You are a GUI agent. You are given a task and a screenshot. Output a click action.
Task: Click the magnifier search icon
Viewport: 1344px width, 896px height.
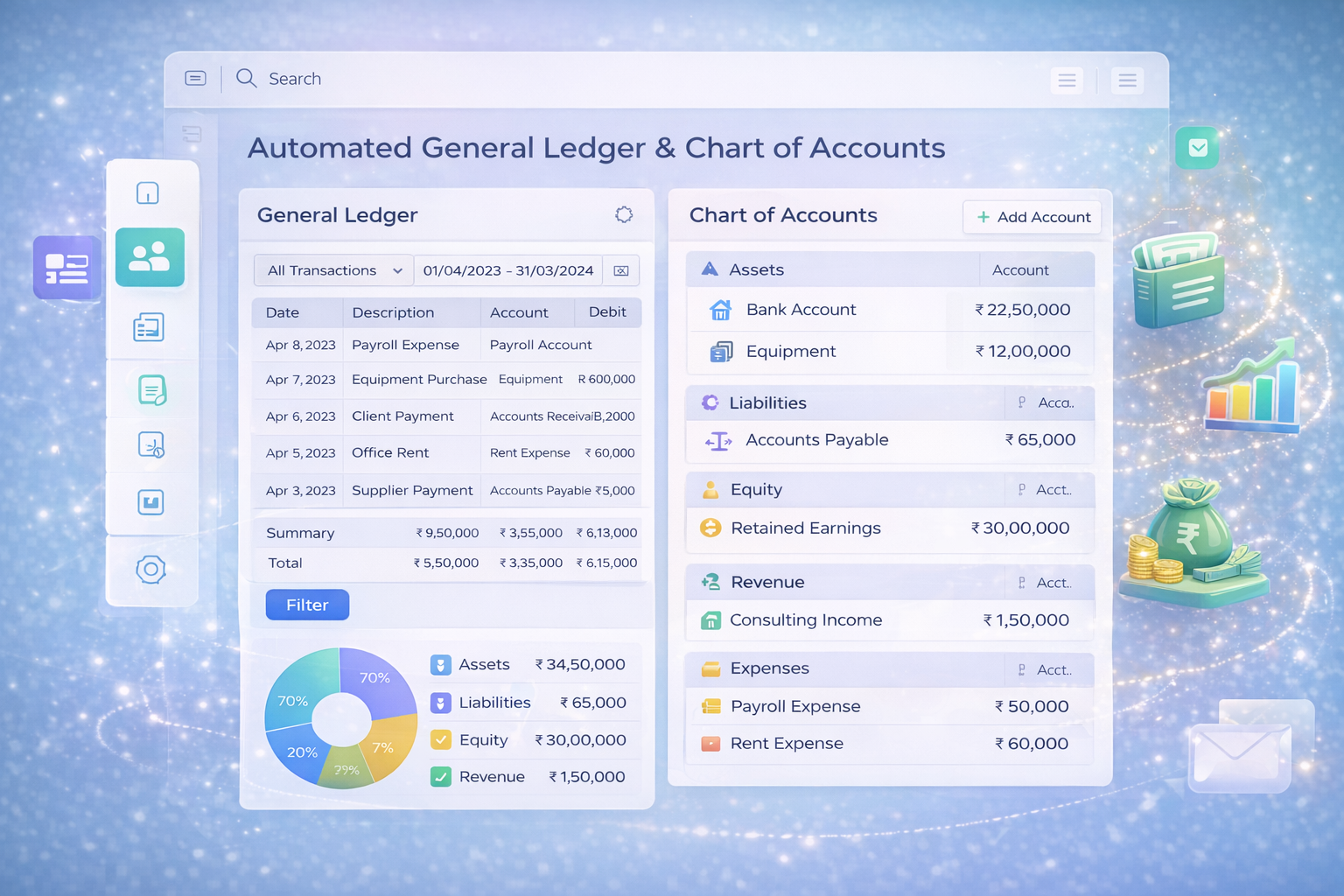pos(247,79)
